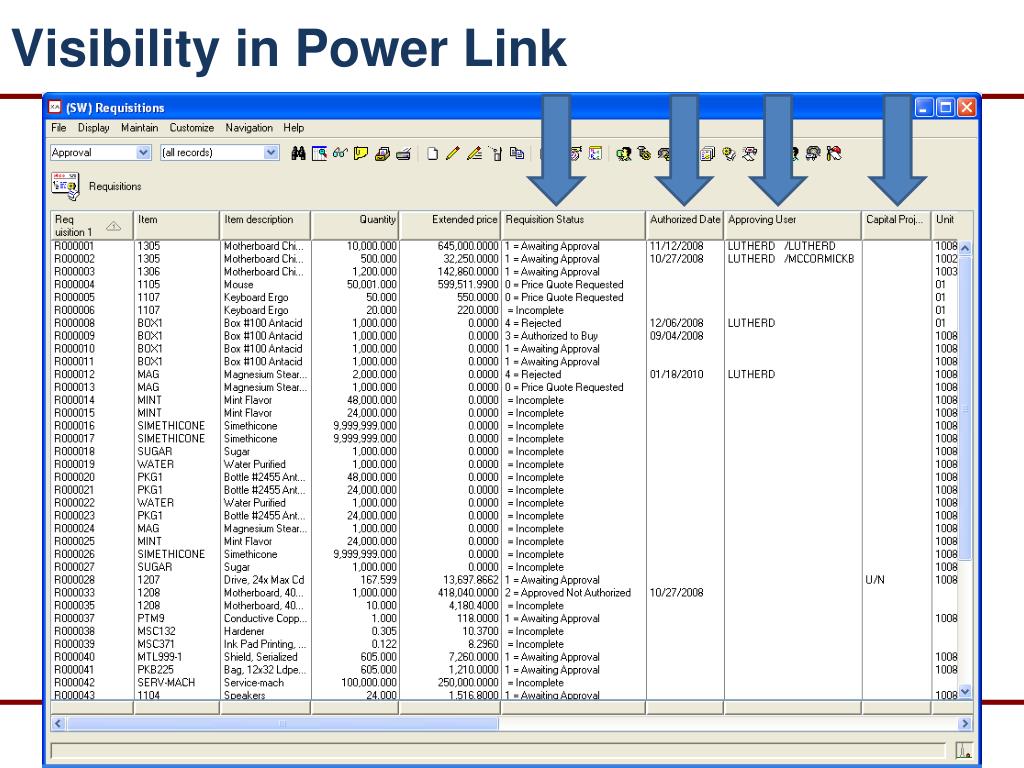Viewport: 1024px width, 768px height.
Task: Click the Requisition Status column header
Action: pyautogui.click(x=573, y=225)
